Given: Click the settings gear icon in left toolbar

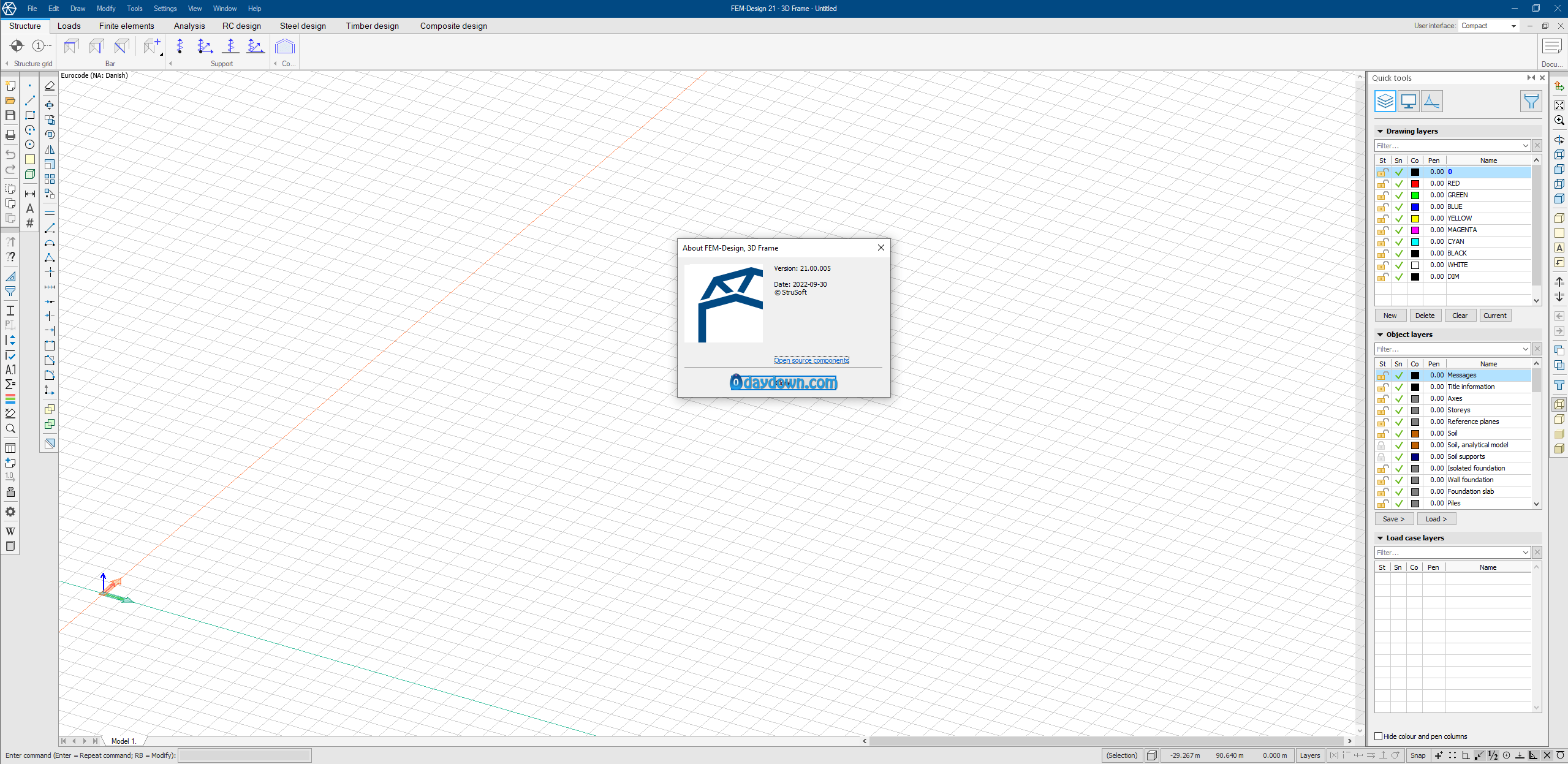Looking at the screenshot, I should pos(10,512).
